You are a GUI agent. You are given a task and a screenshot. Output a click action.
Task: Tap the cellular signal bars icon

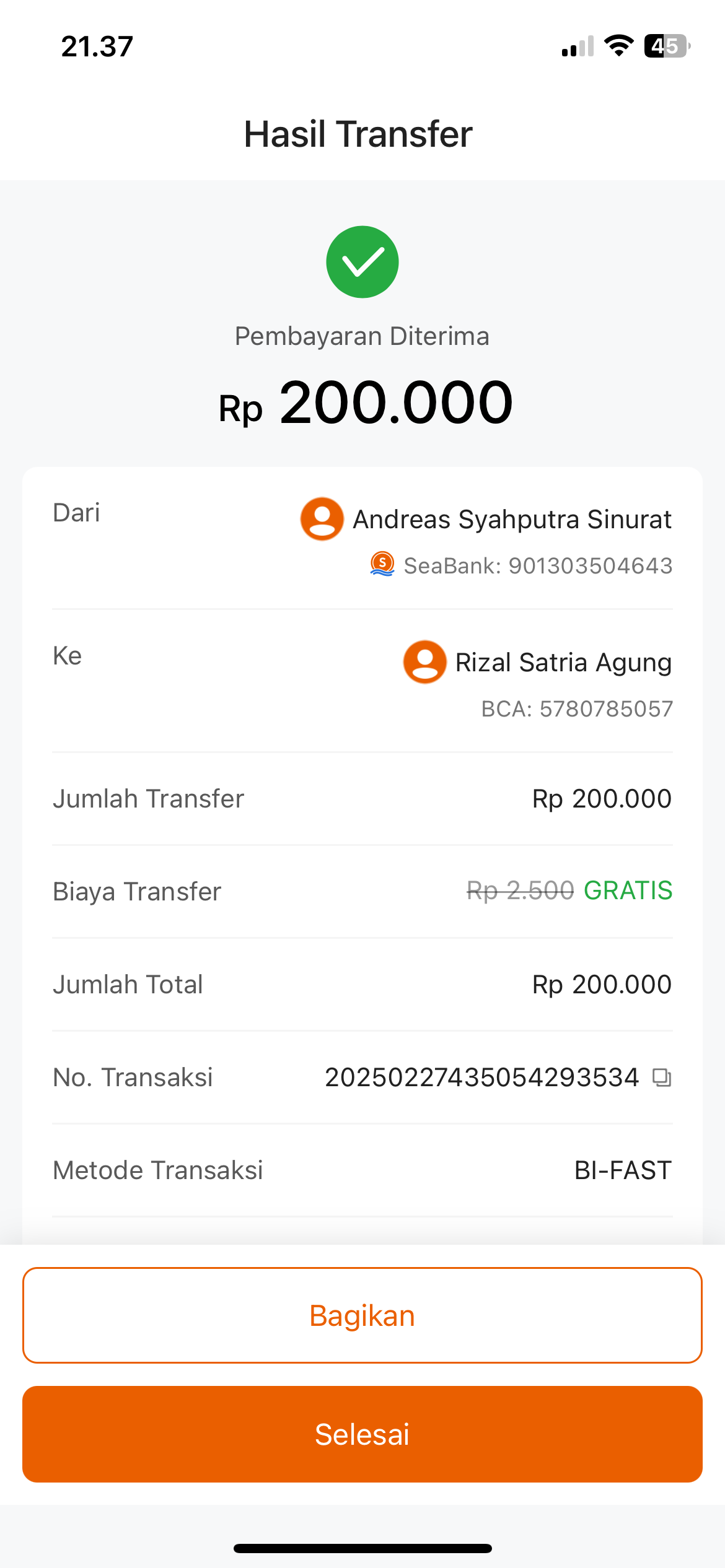click(x=578, y=47)
